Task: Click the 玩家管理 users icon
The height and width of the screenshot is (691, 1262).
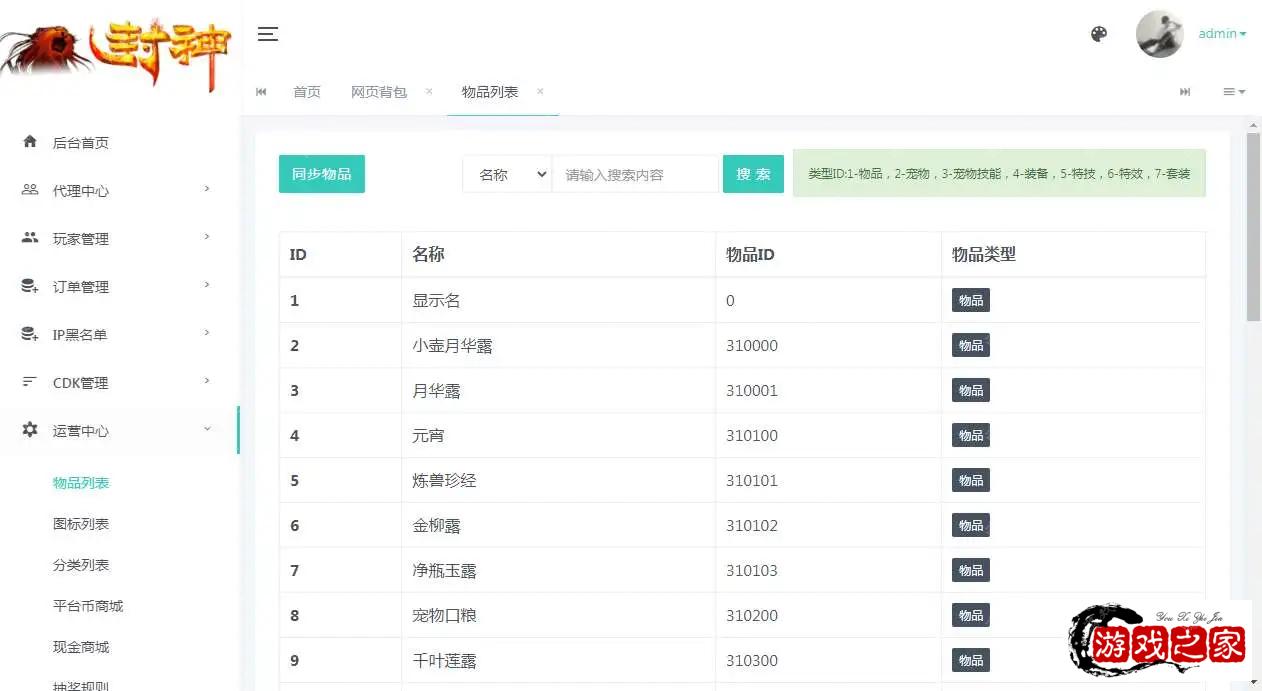Action: click(x=30, y=238)
